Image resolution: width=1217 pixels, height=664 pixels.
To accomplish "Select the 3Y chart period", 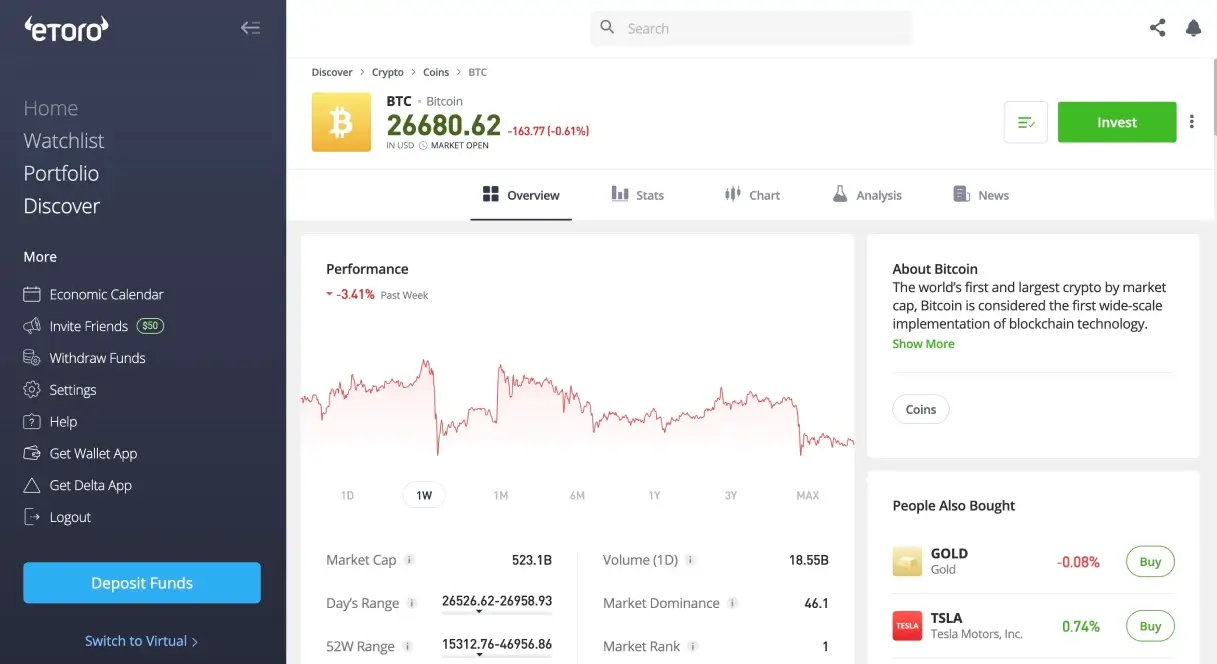I will point(731,495).
